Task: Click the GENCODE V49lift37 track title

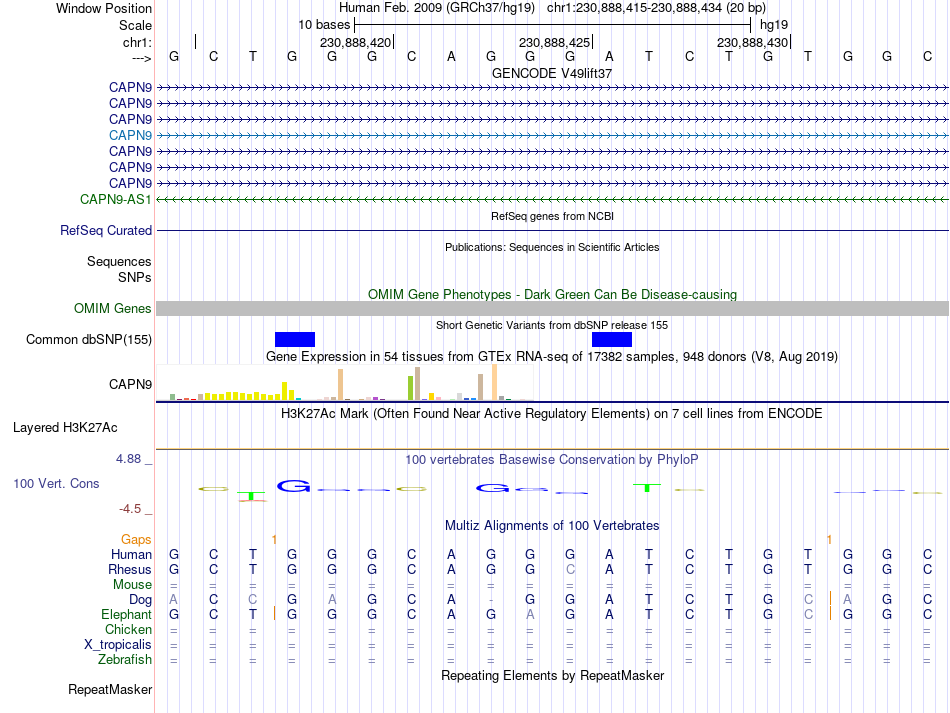Action: click(552, 73)
